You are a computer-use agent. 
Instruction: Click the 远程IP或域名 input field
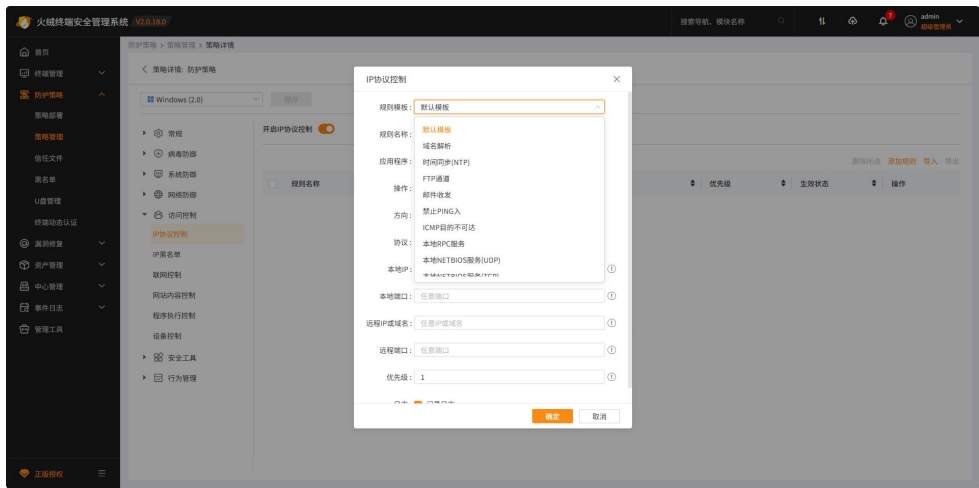(509, 323)
